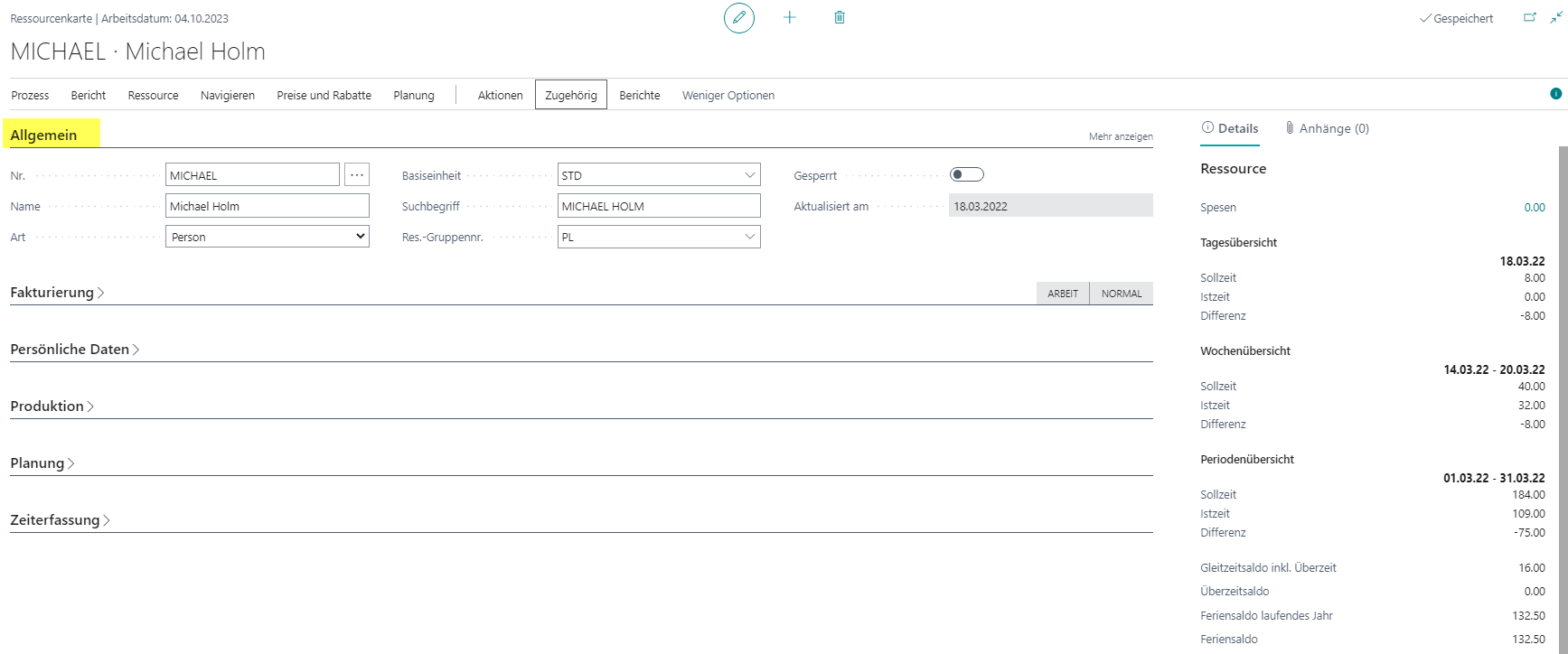1568x654 pixels.
Task: Click the Mehr anzeigen link
Action: [x=1121, y=136]
